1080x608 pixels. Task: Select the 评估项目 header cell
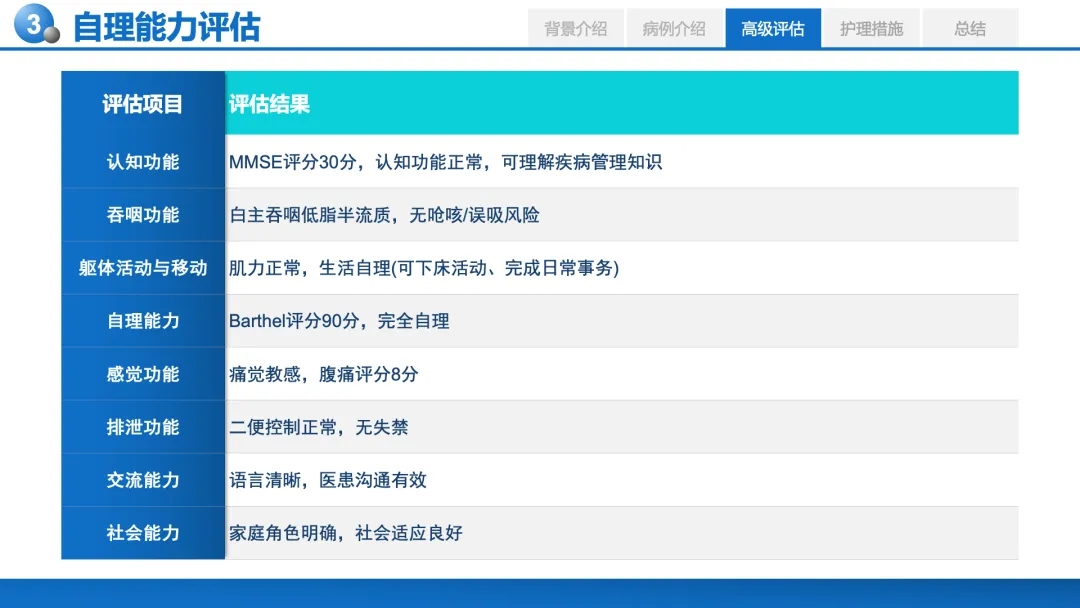(x=143, y=104)
